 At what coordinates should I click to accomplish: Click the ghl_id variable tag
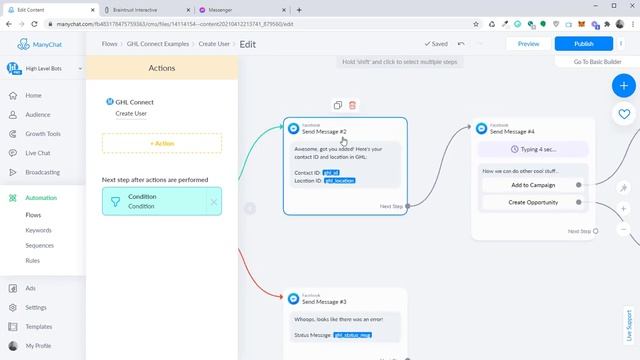pyautogui.click(x=331, y=173)
